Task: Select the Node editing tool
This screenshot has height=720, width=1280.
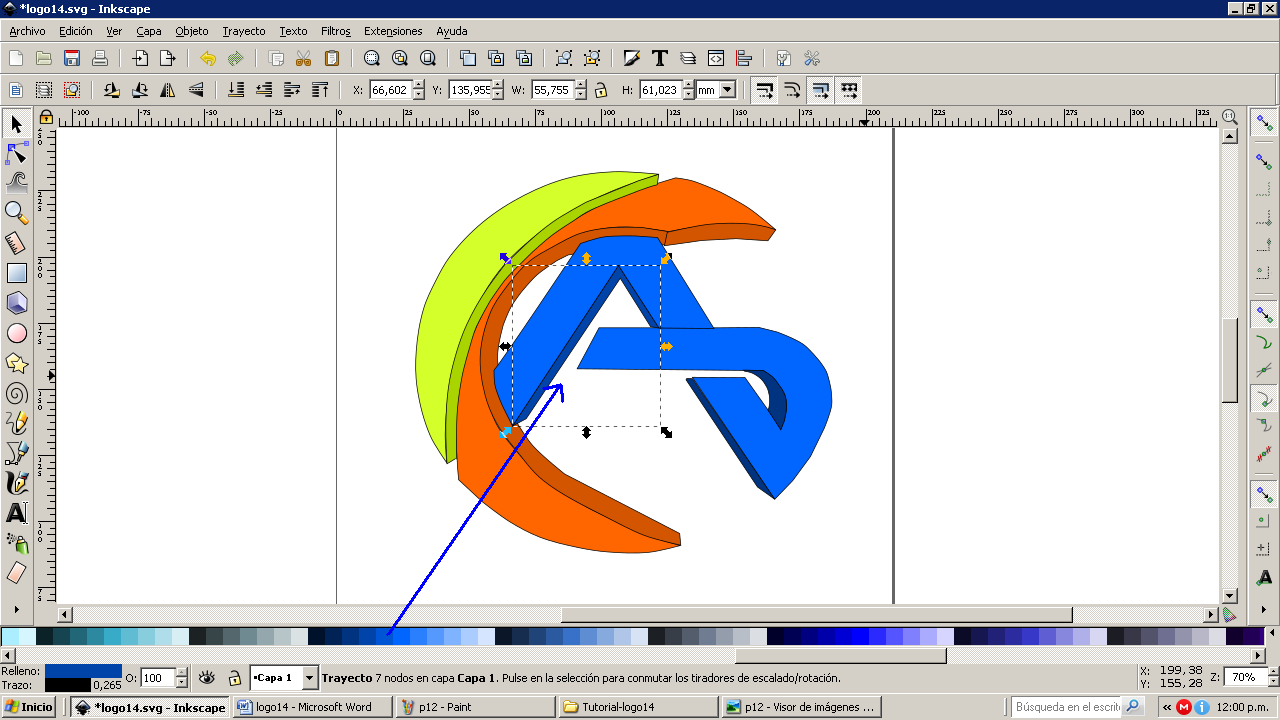Action: 17,153
